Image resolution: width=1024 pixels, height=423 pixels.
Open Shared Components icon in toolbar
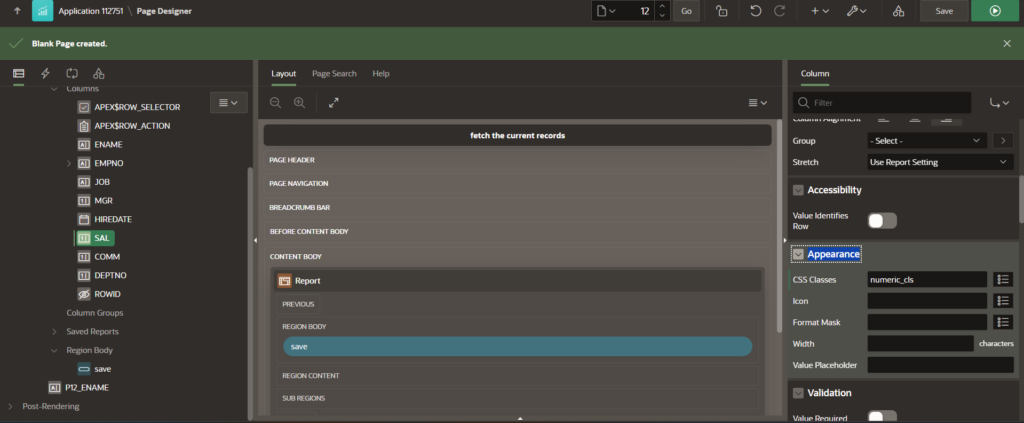click(898, 11)
